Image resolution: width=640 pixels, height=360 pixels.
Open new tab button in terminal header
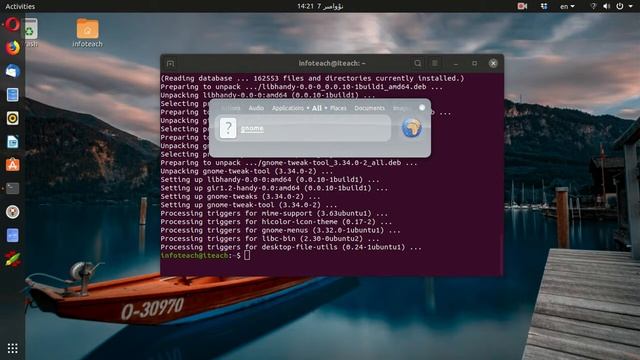(170, 63)
